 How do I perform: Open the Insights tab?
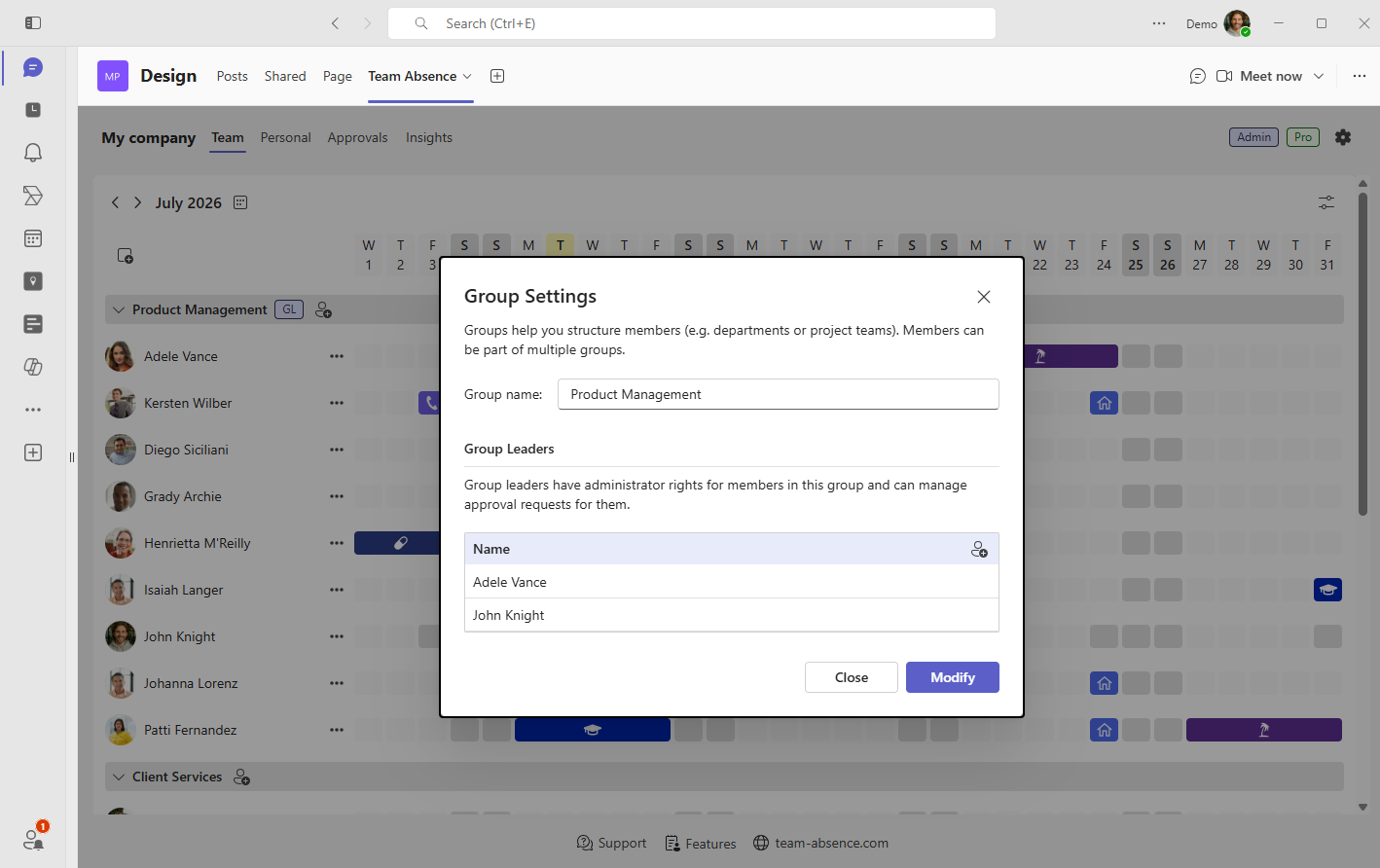point(429,137)
